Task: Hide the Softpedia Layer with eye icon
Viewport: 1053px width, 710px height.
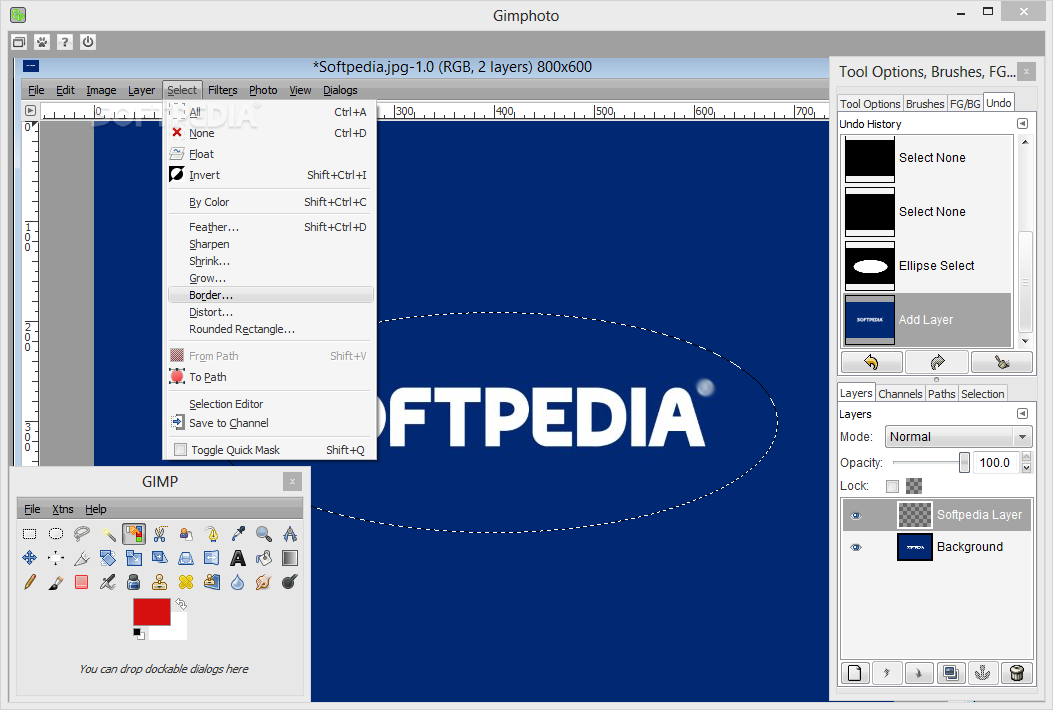Action: [x=856, y=516]
